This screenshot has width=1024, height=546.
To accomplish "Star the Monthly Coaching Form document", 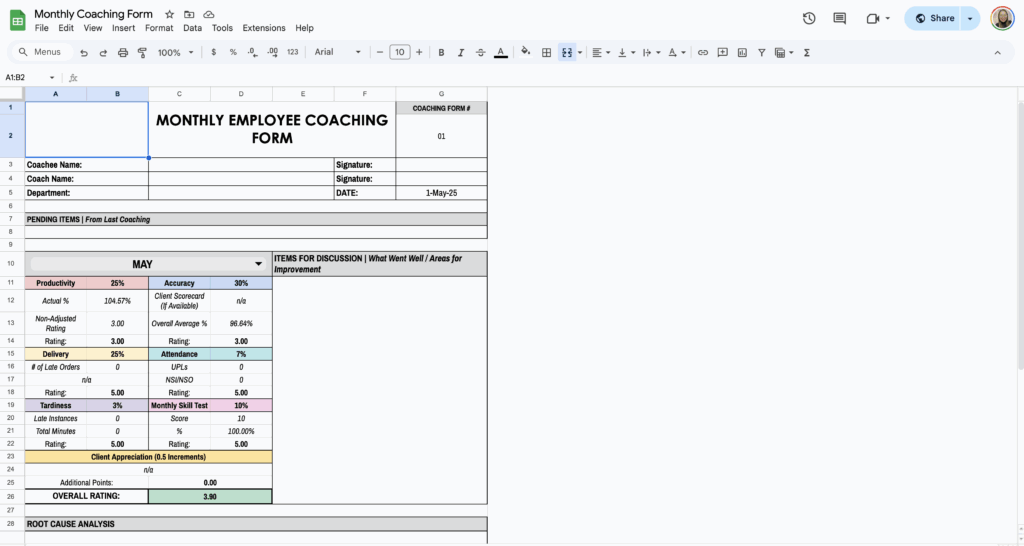I will [x=170, y=14].
